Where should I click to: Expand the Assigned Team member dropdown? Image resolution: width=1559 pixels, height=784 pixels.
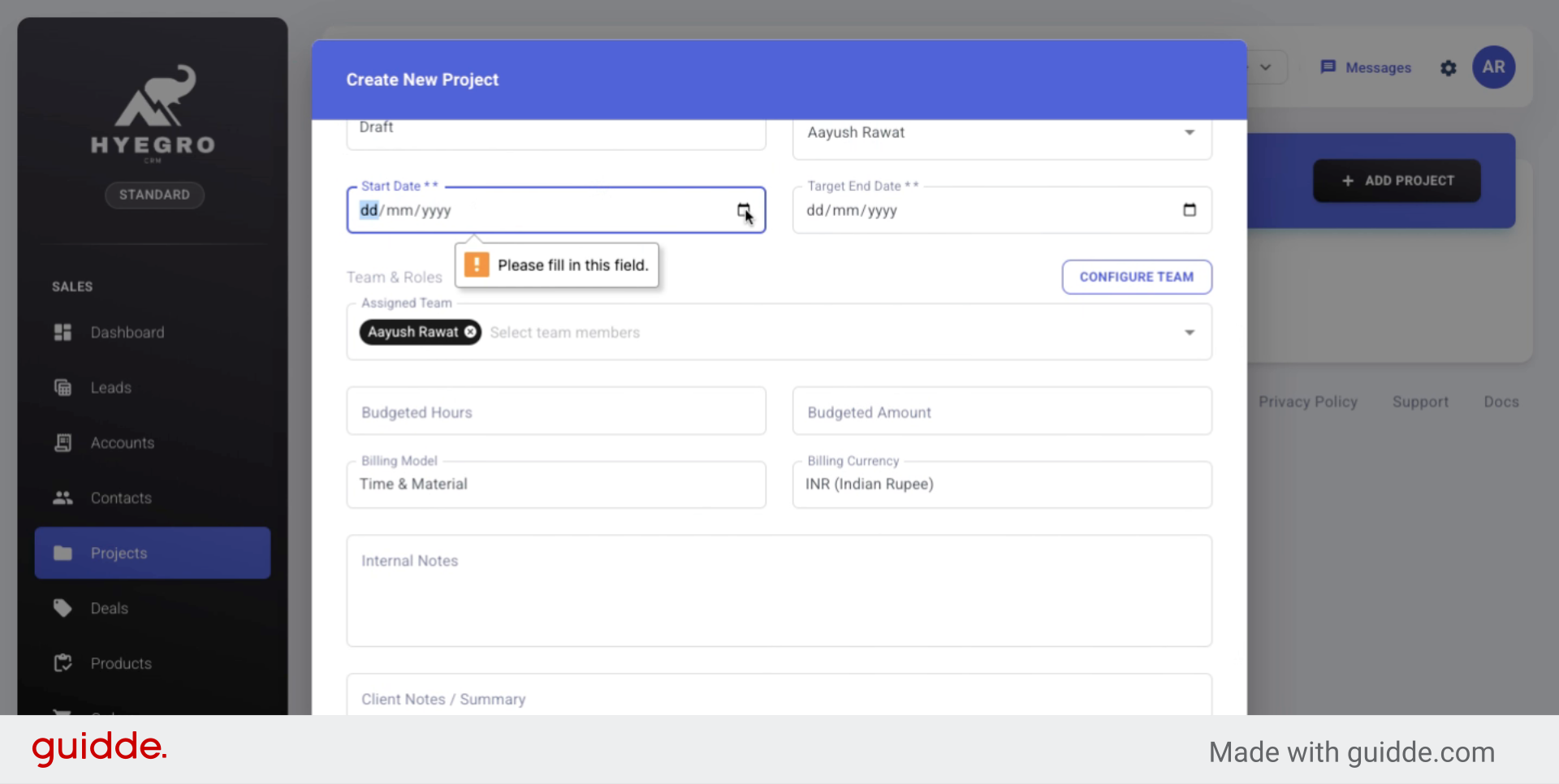pyautogui.click(x=1190, y=332)
